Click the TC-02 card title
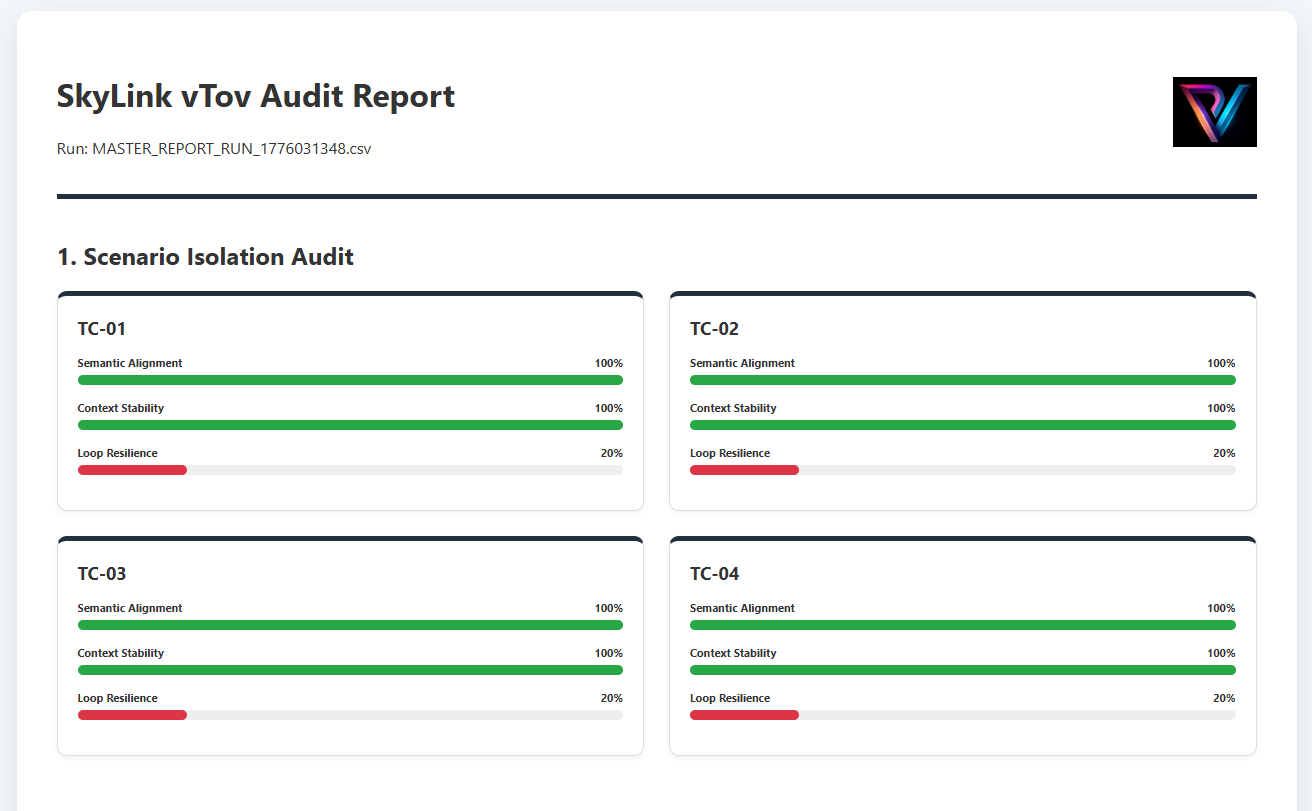The height and width of the screenshot is (811, 1312). [714, 329]
